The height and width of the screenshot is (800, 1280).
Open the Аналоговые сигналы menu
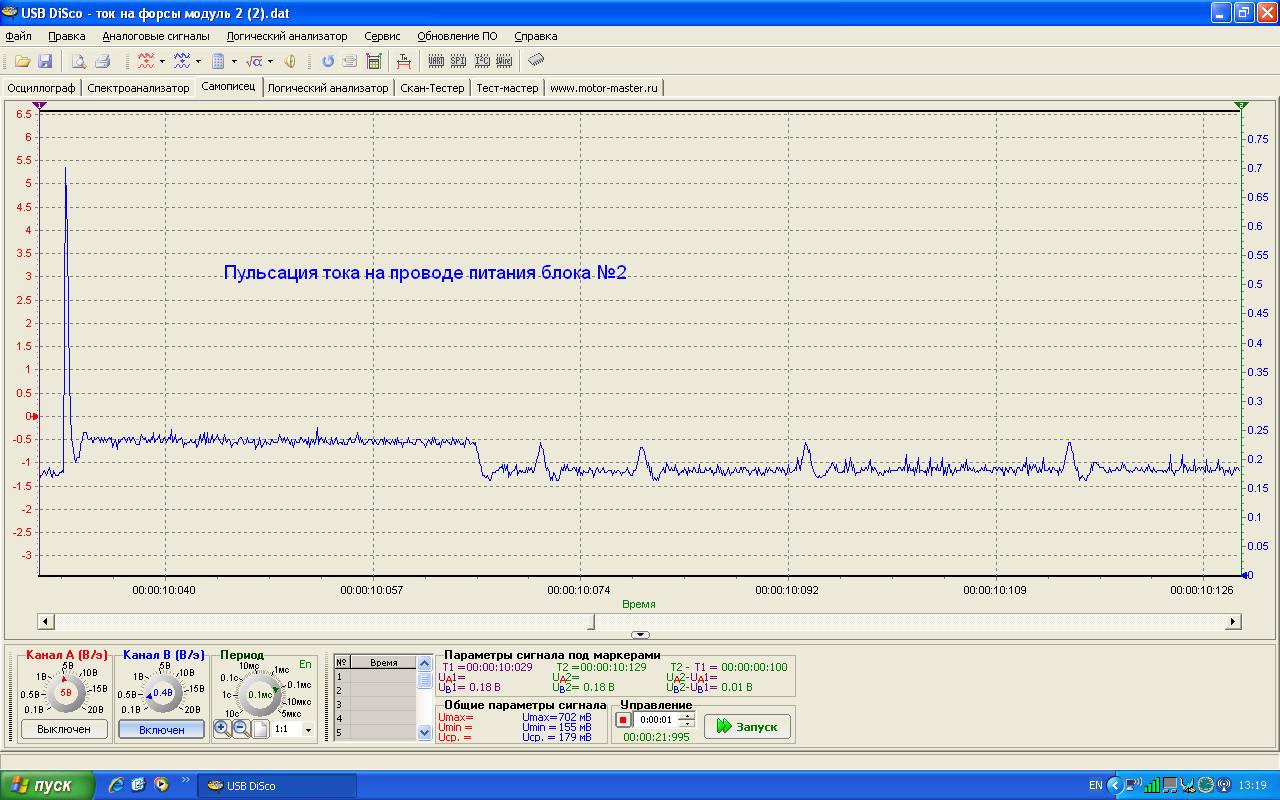156,36
